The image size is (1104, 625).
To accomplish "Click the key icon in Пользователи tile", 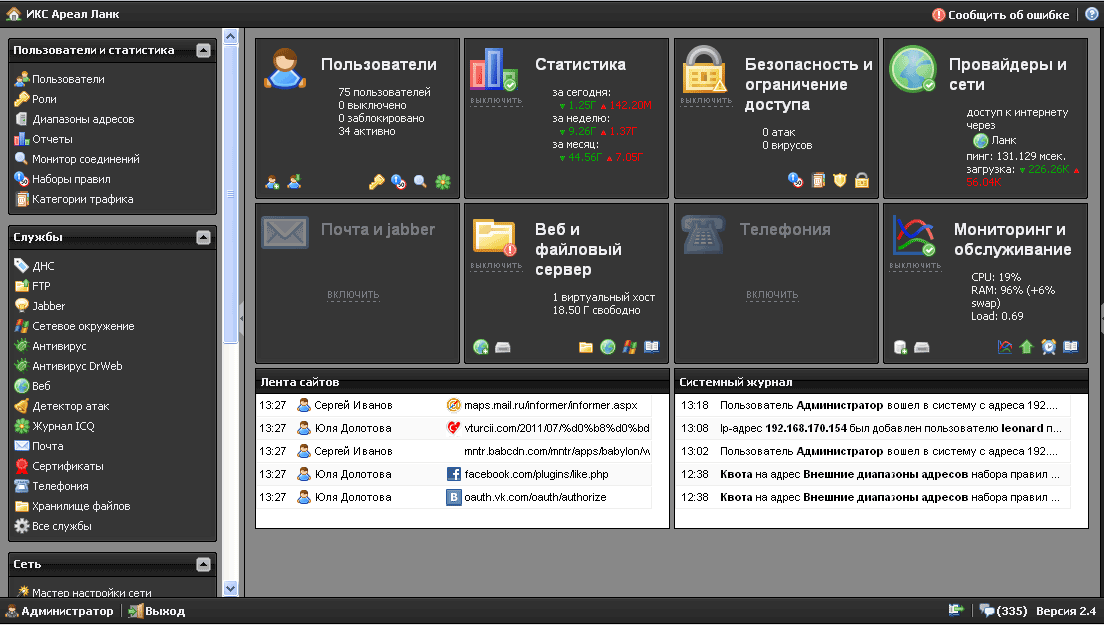I will tap(377, 182).
